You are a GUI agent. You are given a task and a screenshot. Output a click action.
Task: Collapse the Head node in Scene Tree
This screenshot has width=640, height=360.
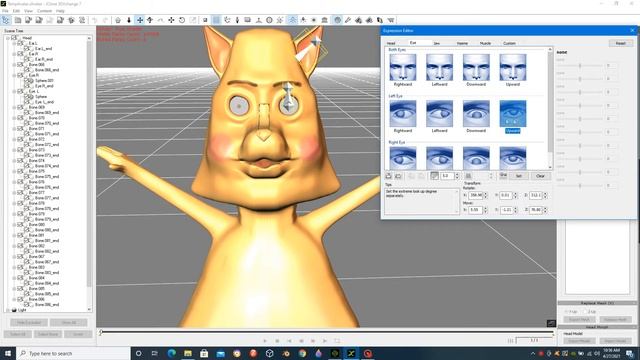click(x=8, y=38)
